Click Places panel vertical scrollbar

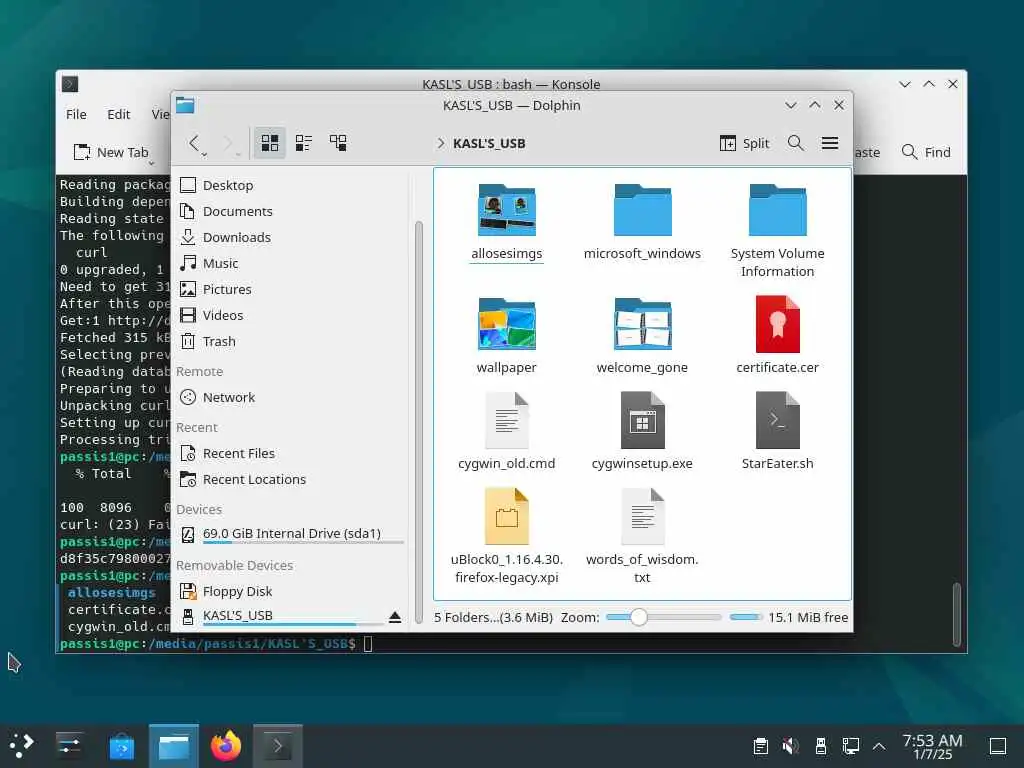419,422
